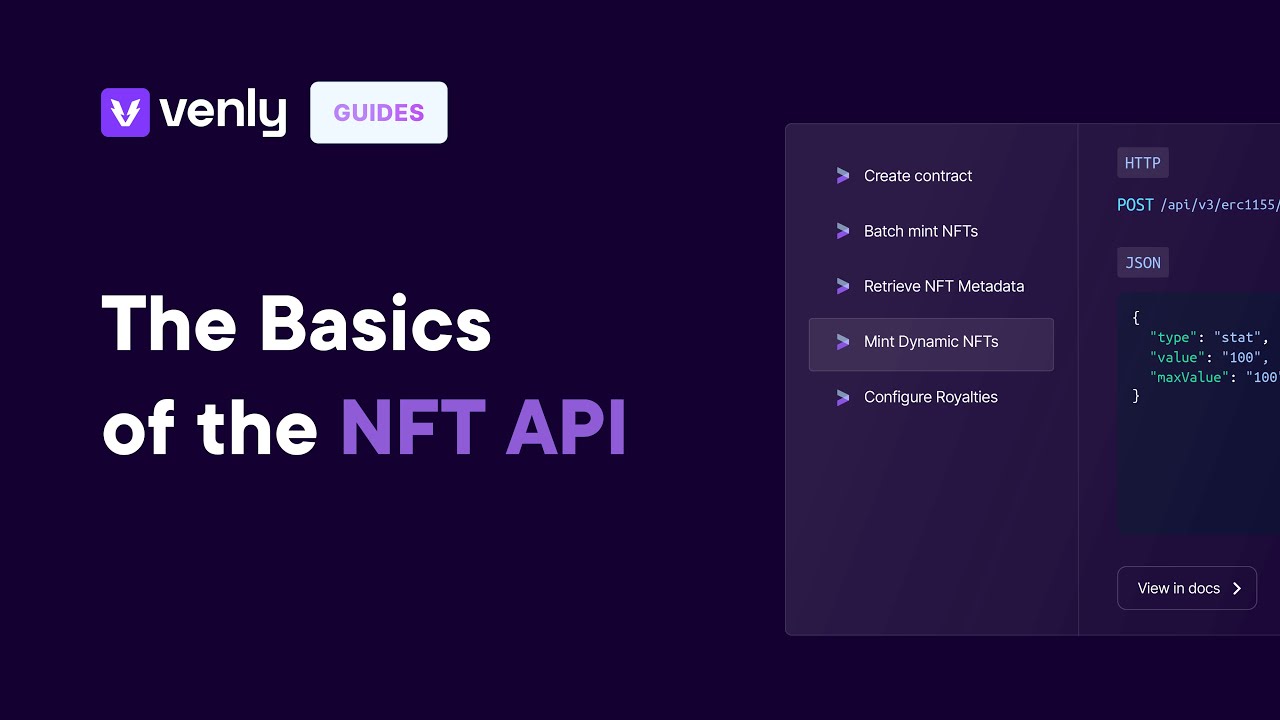
Task: Click the arrow icon beside Batch mint NFTs
Action: (x=843, y=231)
